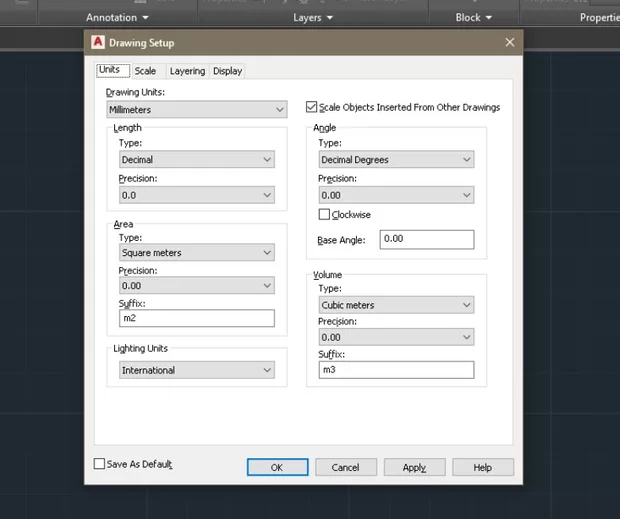This screenshot has width=620, height=519.
Task: Open the Angle Type Decimal Degrees dropdown
Action: [396, 160]
